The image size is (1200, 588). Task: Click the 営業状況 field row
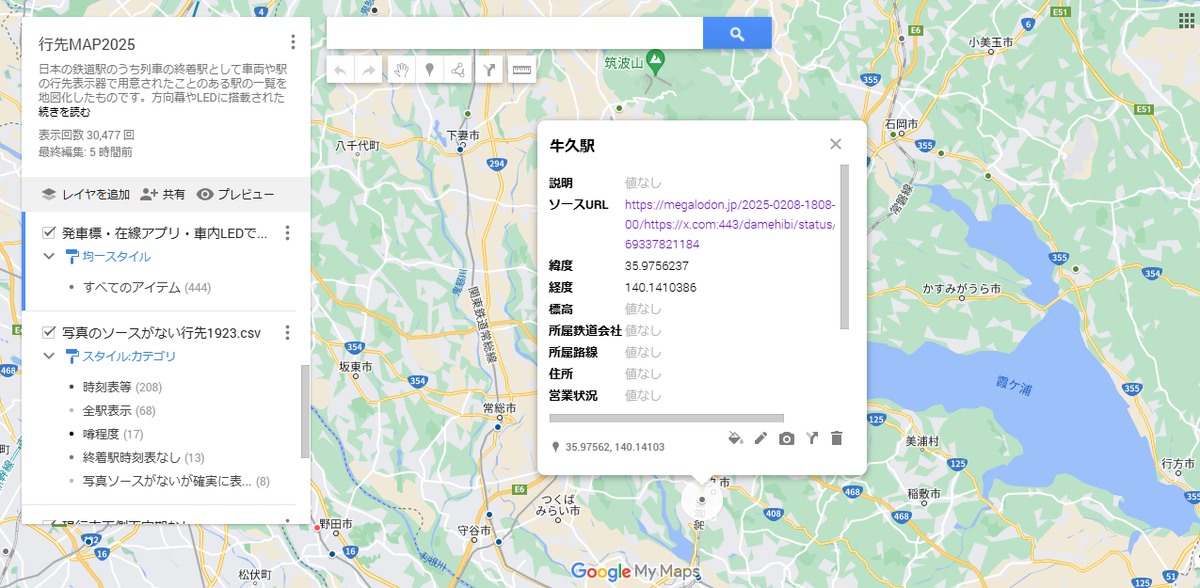[x=692, y=395]
